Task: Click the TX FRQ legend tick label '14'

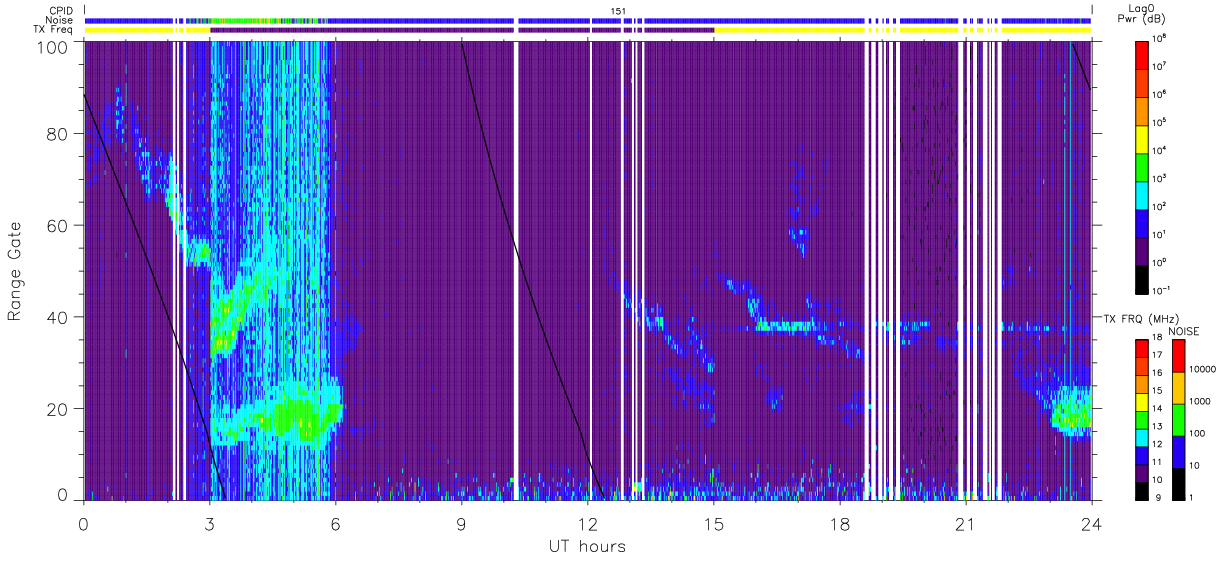Action: click(1159, 410)
